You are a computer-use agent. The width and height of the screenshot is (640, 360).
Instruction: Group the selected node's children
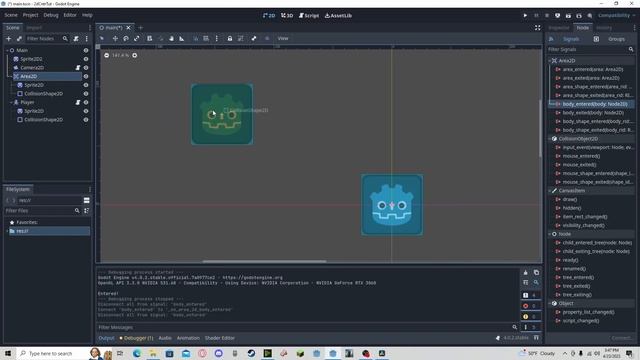tap(241, 38)
